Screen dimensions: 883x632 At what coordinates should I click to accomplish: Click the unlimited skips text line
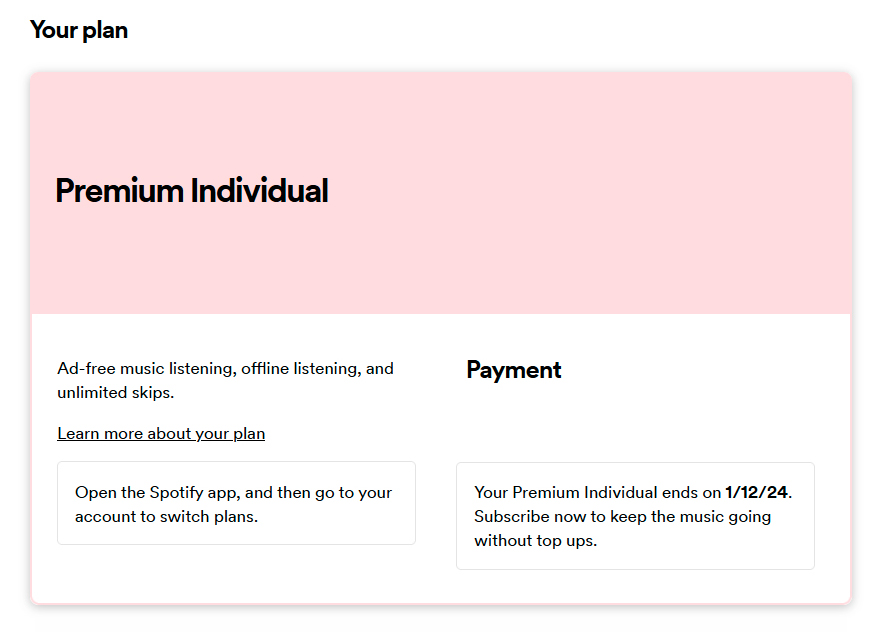click(x=115, y=393)
